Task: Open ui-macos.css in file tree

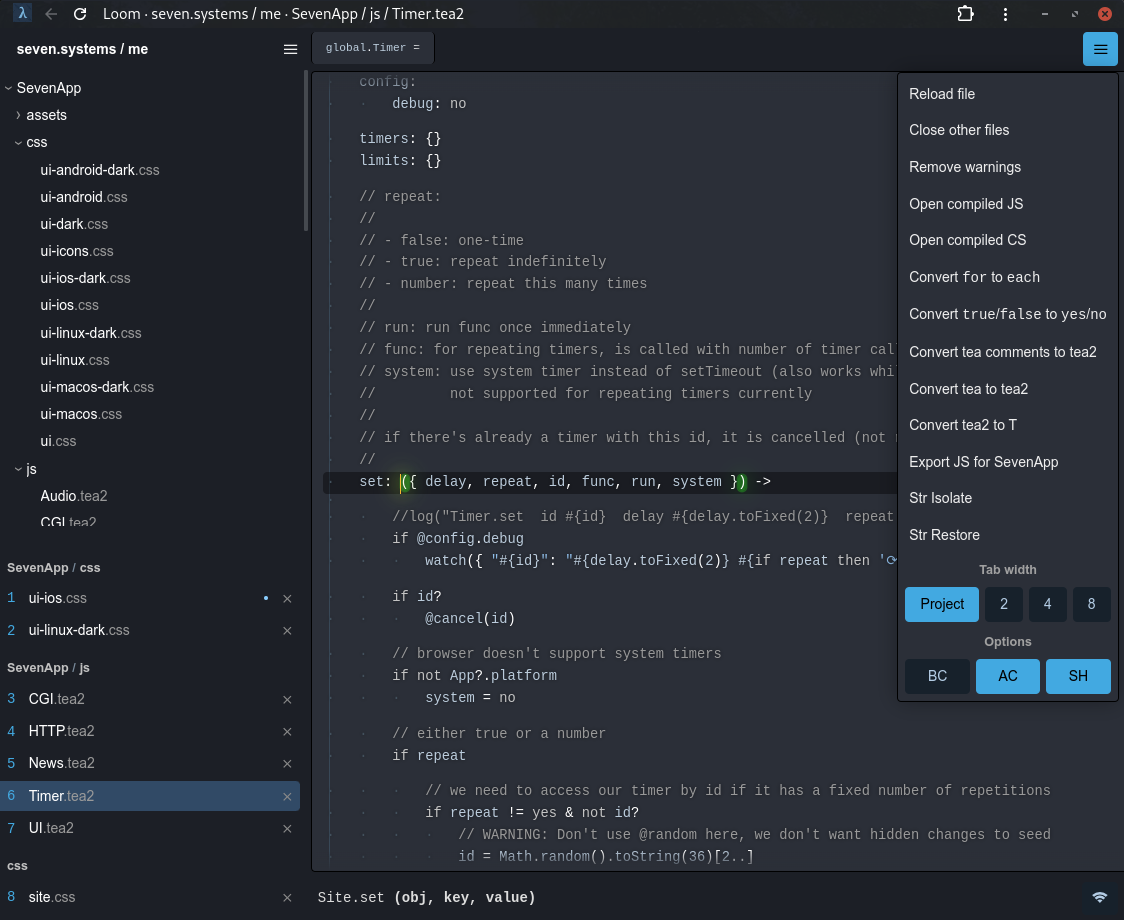Action: coord(81,414)
